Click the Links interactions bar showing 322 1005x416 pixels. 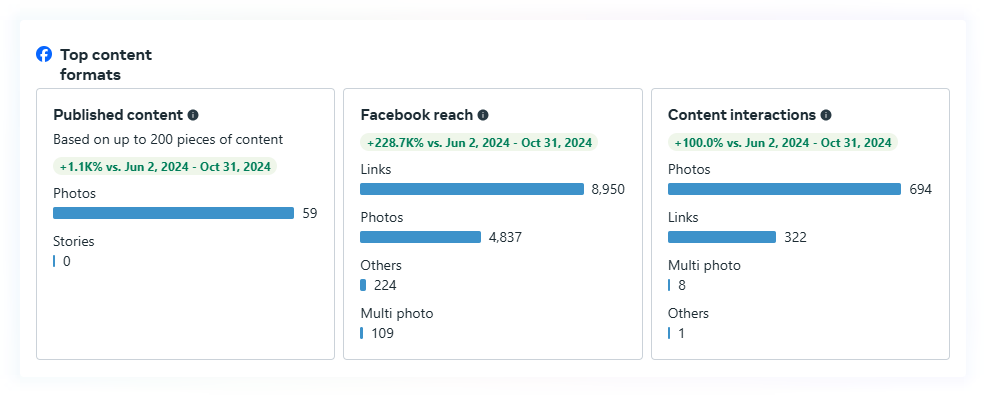tap(721, 237)
